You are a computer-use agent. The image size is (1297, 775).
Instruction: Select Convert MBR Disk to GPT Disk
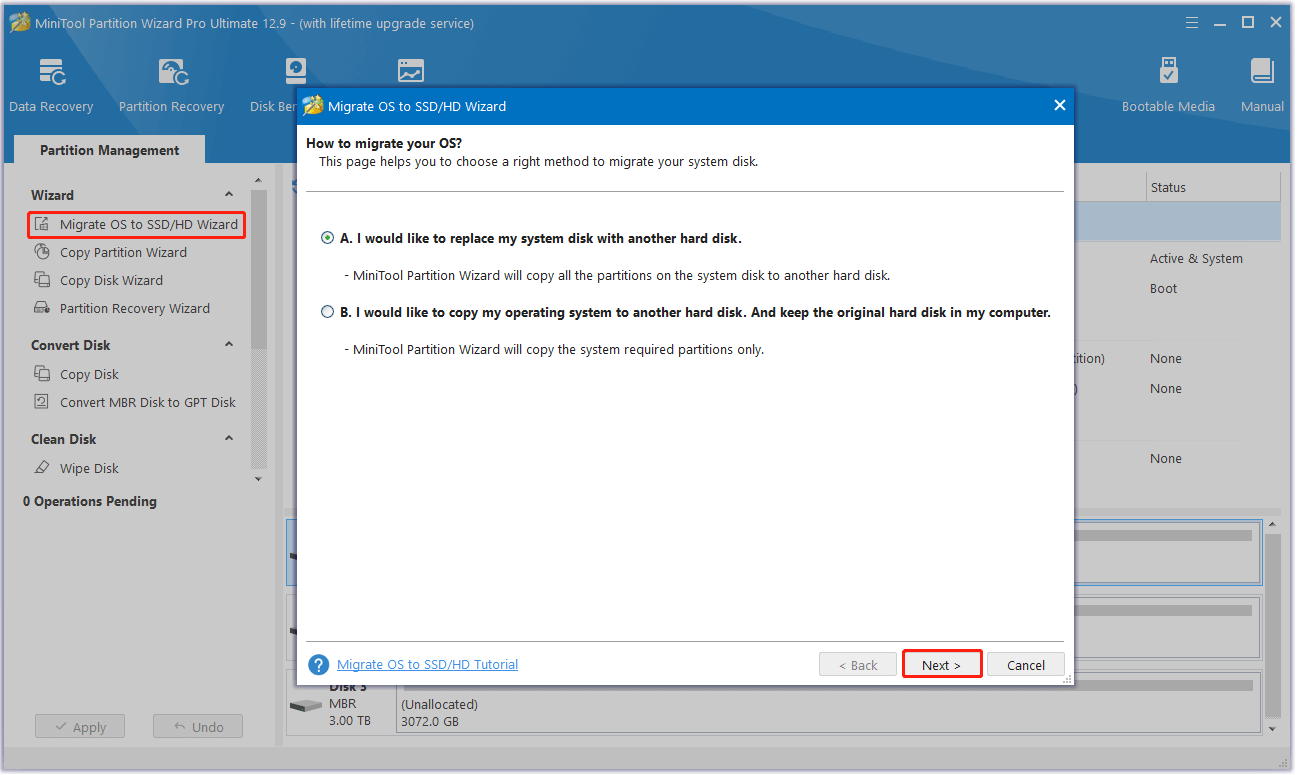click(147, 402)
